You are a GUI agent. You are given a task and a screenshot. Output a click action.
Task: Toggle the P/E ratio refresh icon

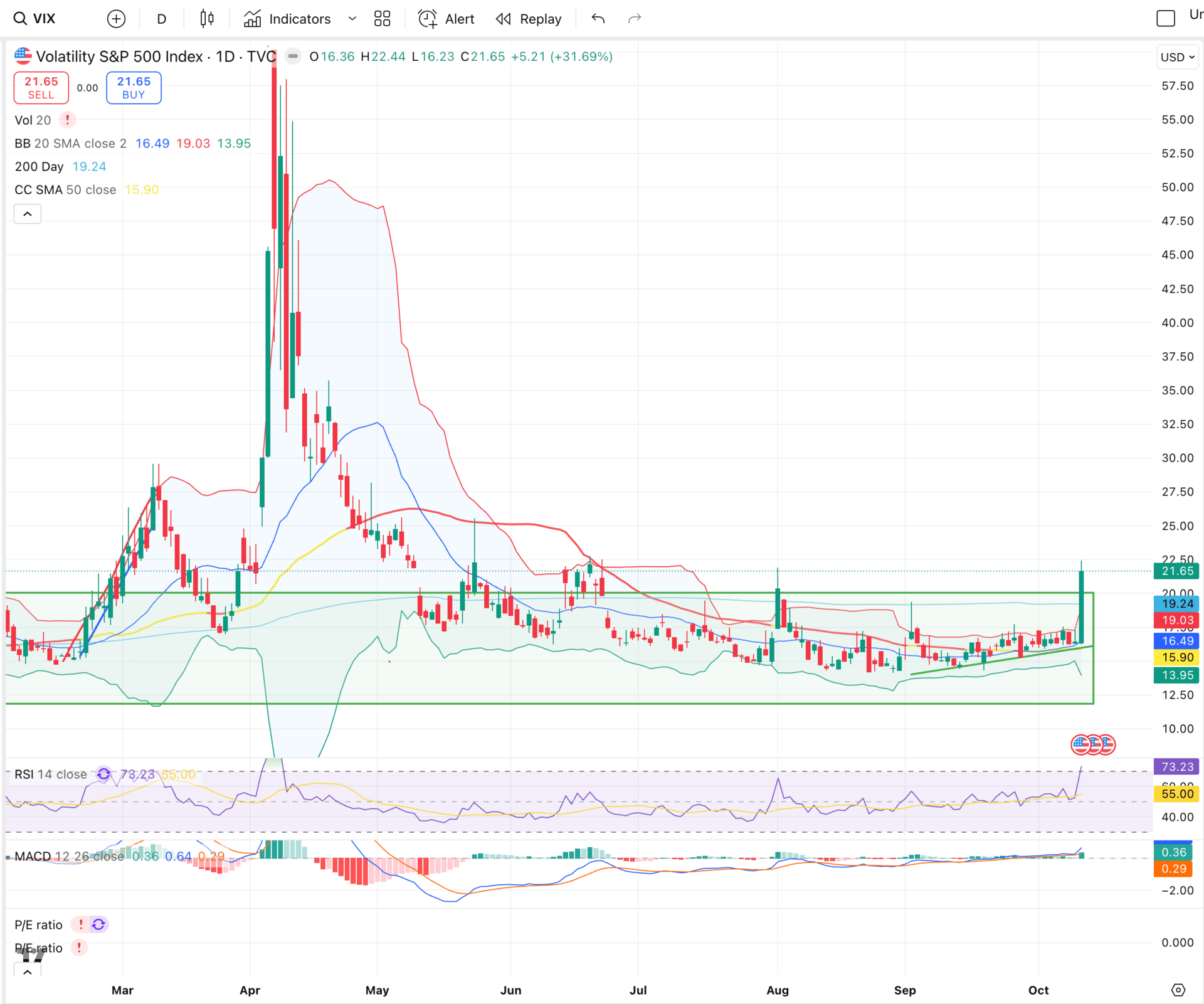coord(98,924)
